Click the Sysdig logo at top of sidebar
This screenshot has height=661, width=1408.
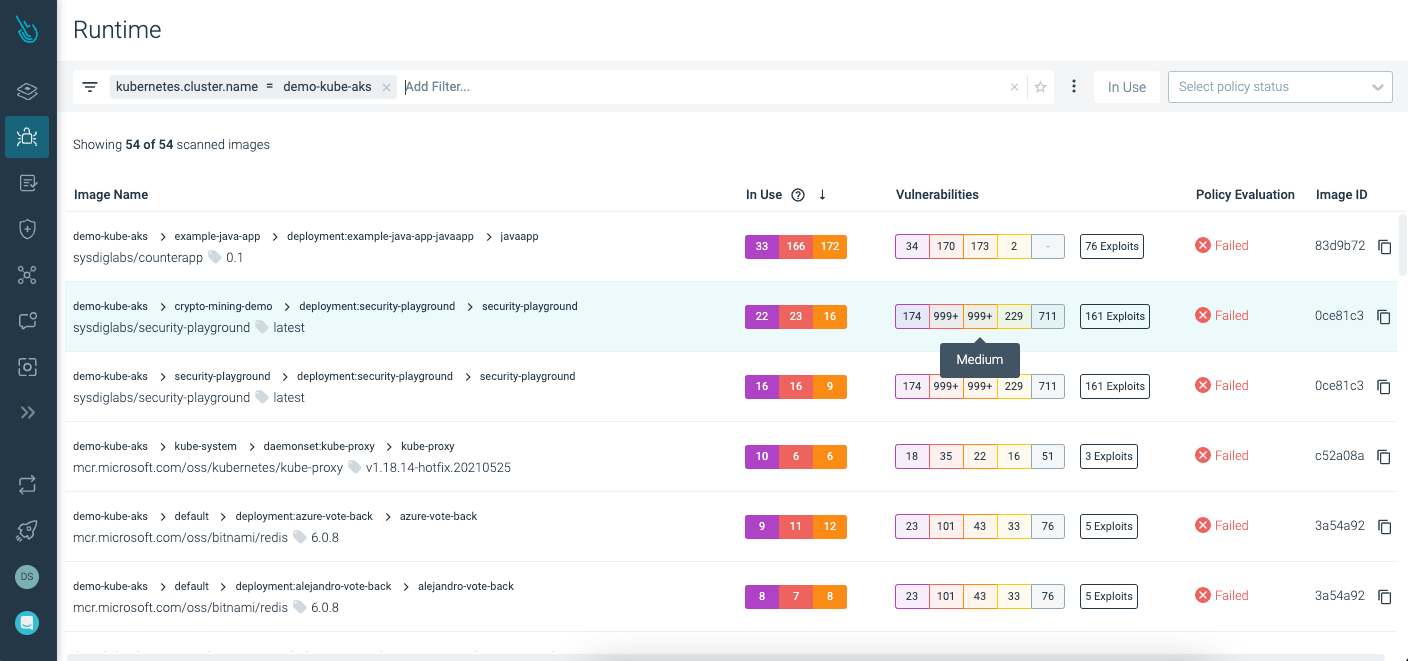26,28
